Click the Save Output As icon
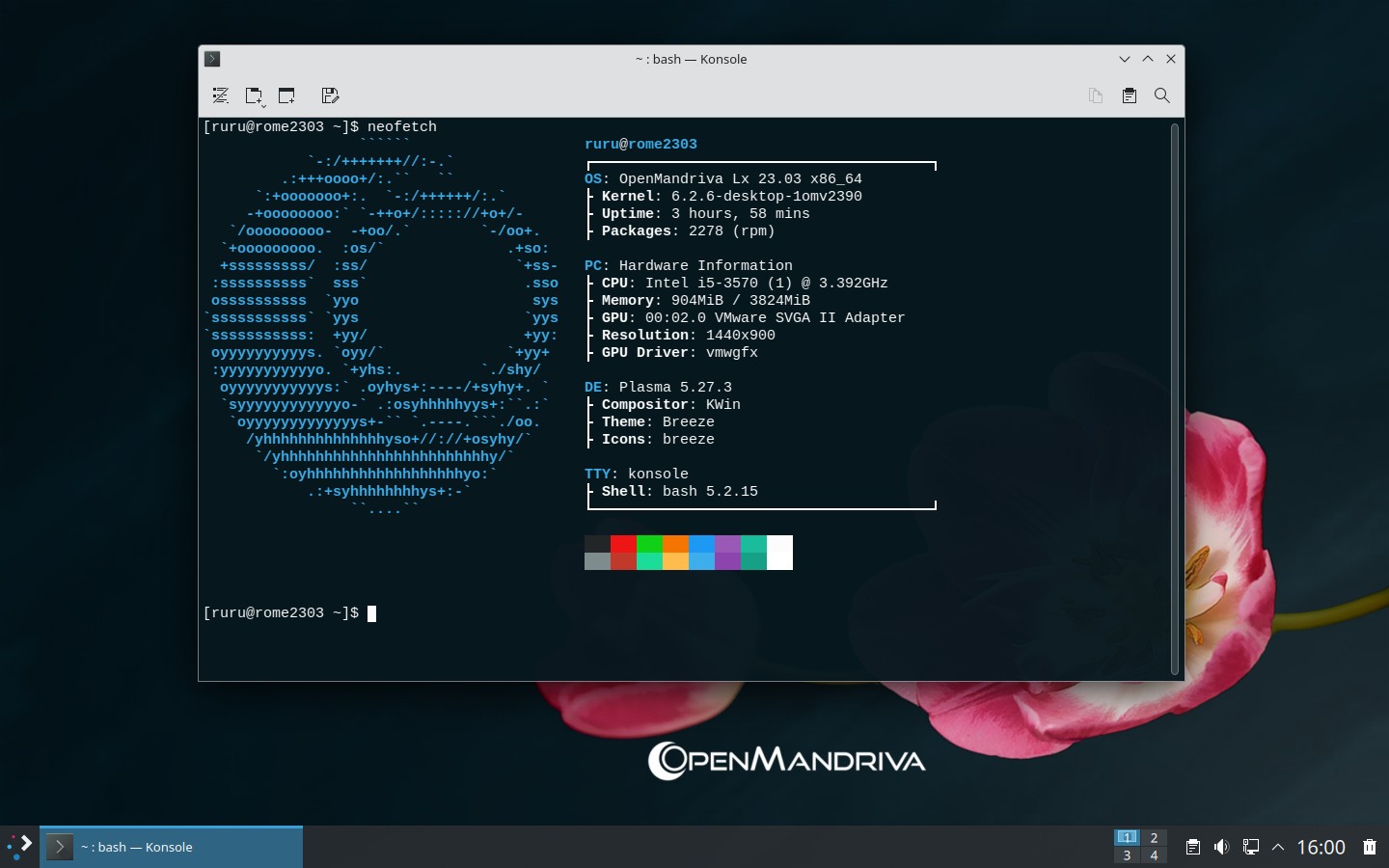 pos(330,95)
